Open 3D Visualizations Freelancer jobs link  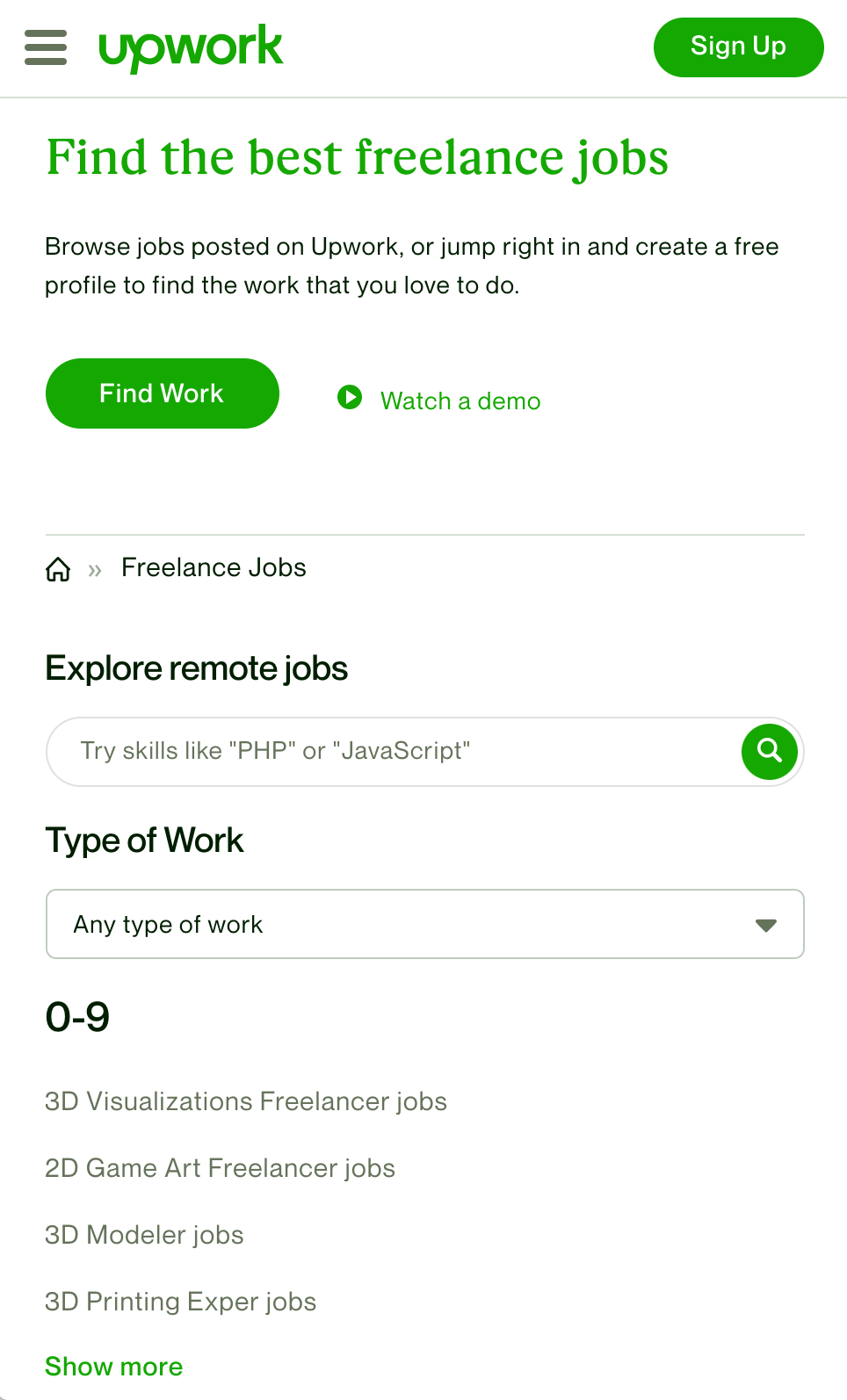tap(246, 1101)
